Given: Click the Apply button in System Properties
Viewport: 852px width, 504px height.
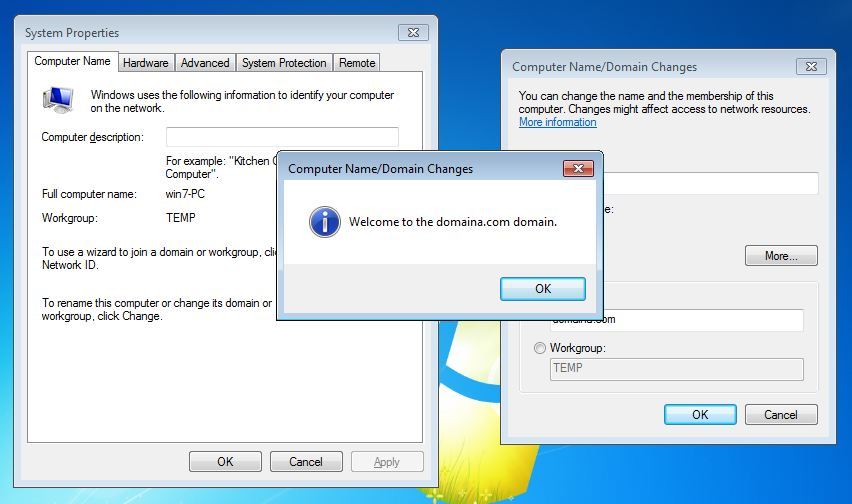Looking at the screenshot, I should [387, 462].
